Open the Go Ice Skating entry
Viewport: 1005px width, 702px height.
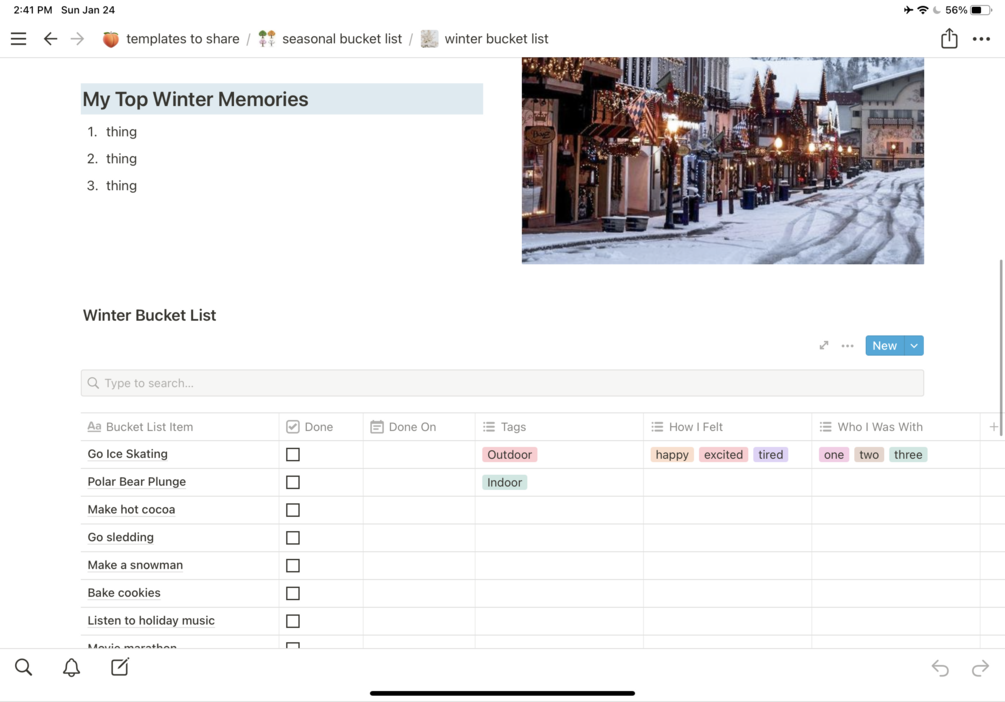pos(128,454)
